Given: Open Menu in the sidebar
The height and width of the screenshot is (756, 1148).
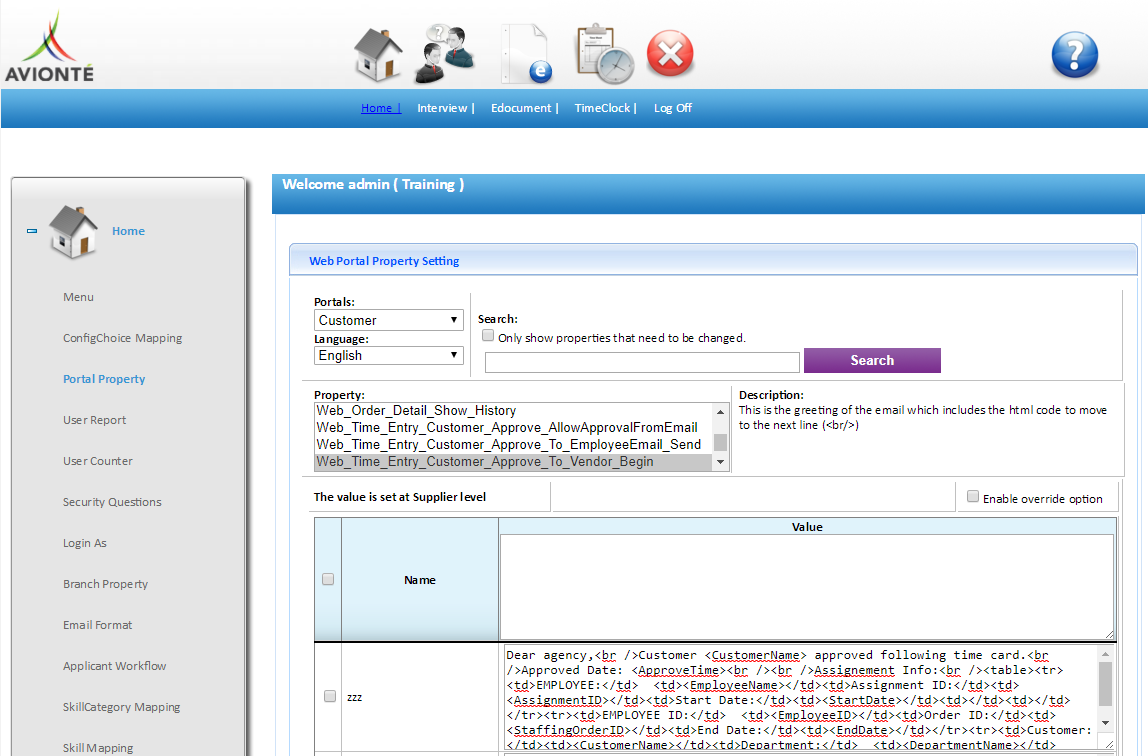Looking at the screenshot, I should point(78,297).
